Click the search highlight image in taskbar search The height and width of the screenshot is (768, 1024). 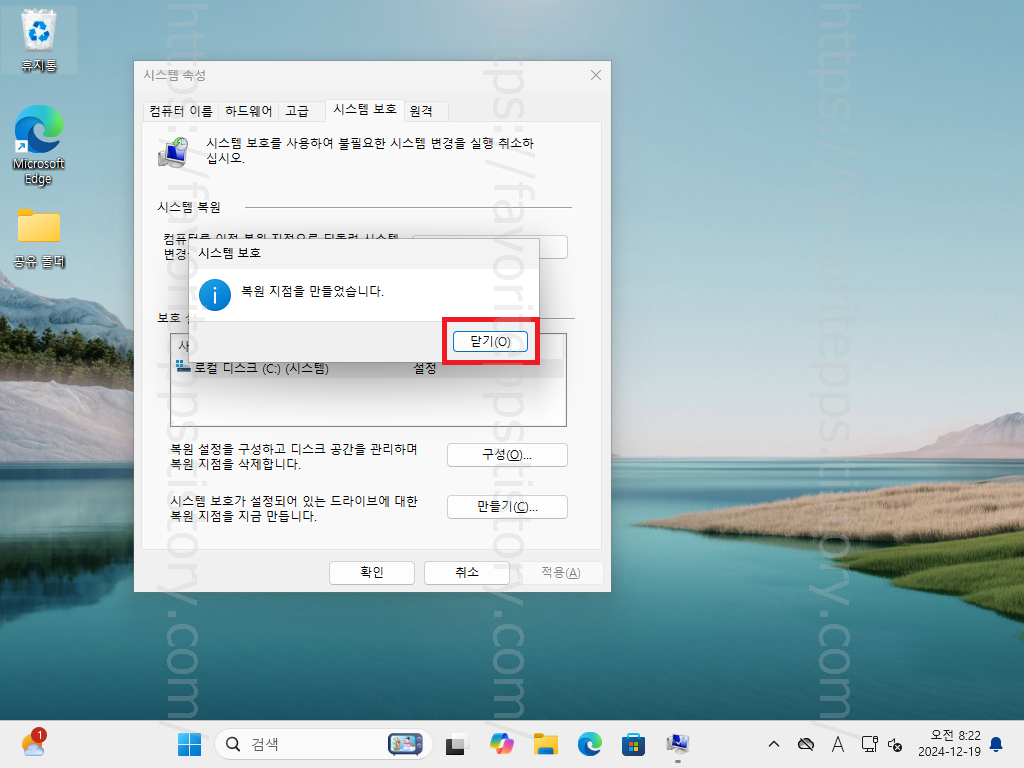405,744
